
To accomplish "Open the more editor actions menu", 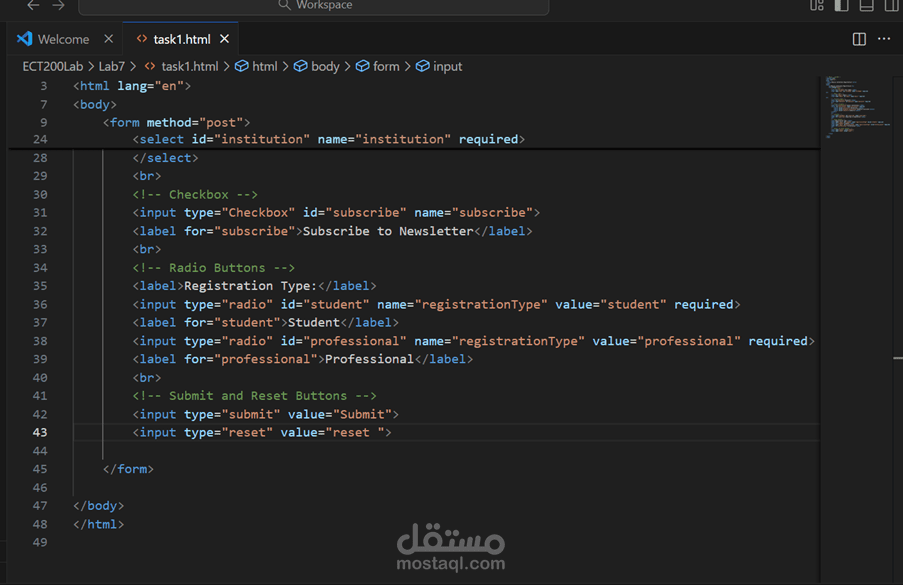I will point(884,39).
